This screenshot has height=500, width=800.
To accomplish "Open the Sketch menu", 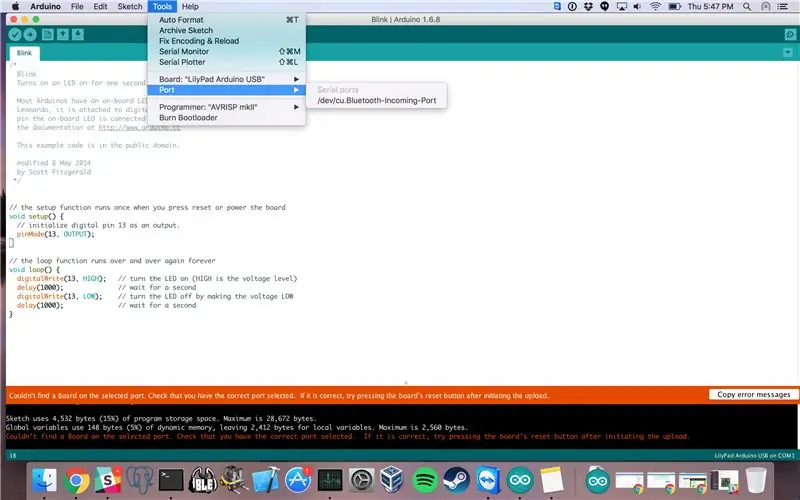I will 130,7.
